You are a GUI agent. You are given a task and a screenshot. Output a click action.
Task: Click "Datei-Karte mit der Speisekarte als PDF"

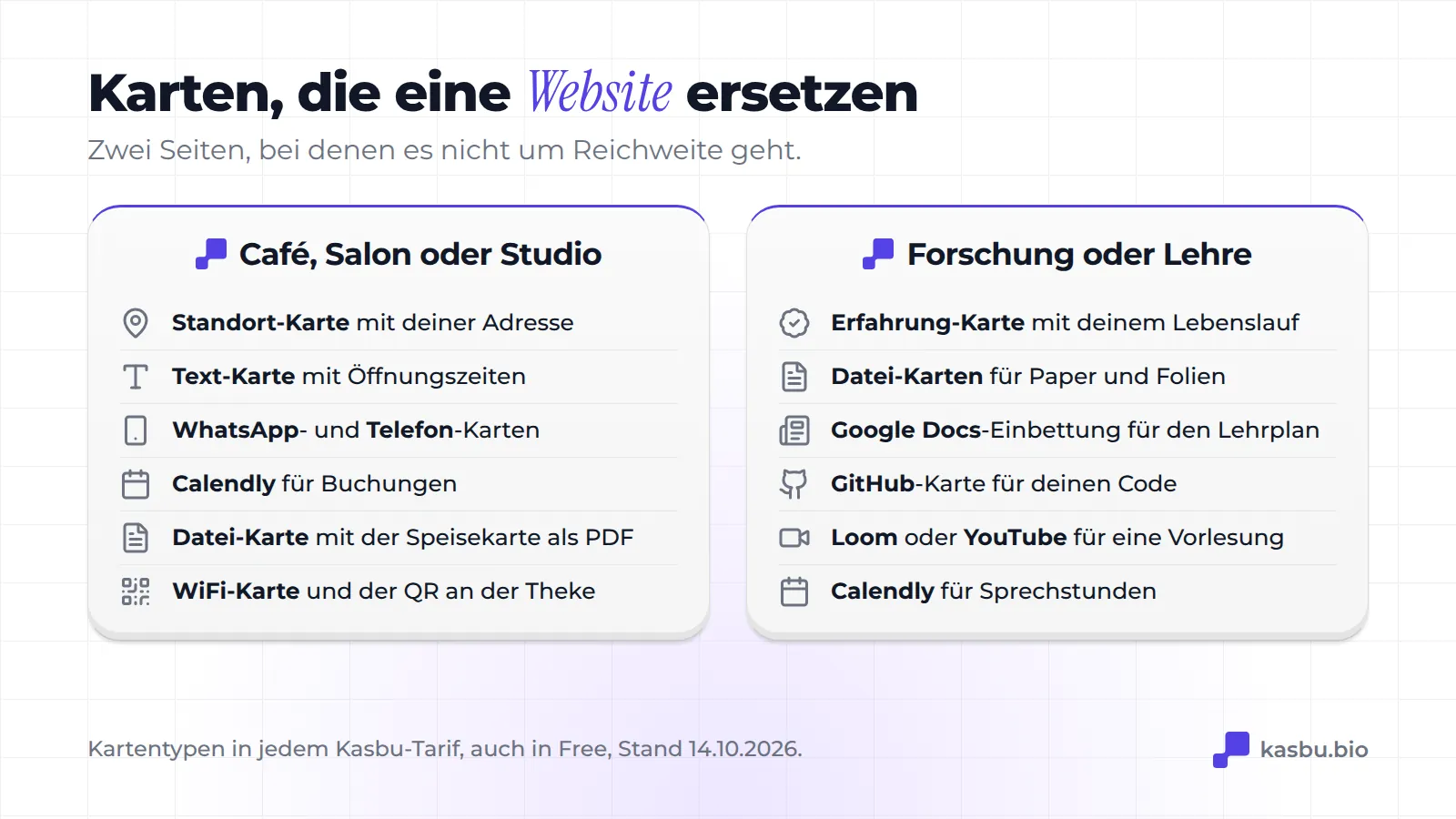pyautogui.click(x=403, y=538)
